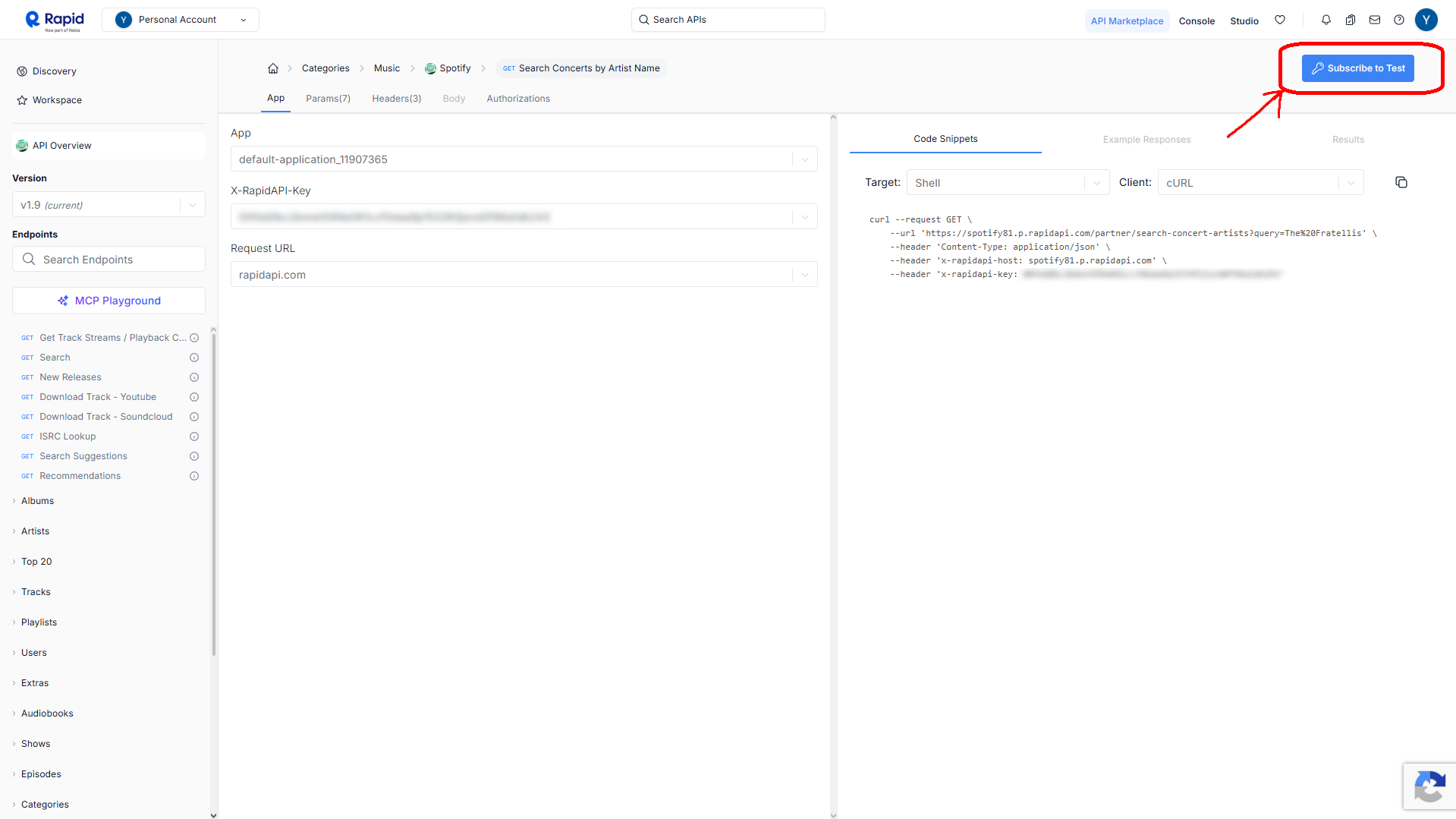Open the Search endpoint
Viewport: 1456px width, 819px height.
(55, 358)
